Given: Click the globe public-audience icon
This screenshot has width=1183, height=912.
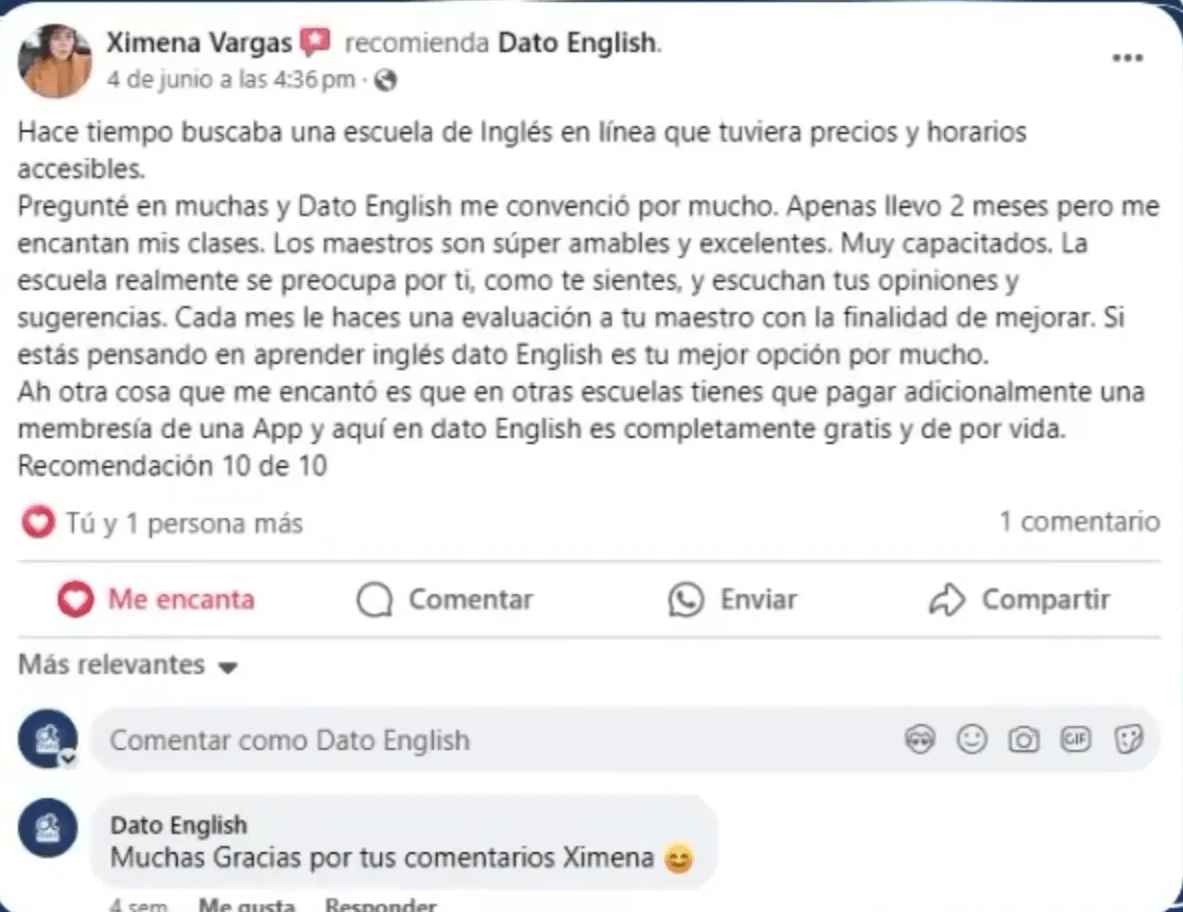Looking at the screenshot, I should tap(385, 80).
